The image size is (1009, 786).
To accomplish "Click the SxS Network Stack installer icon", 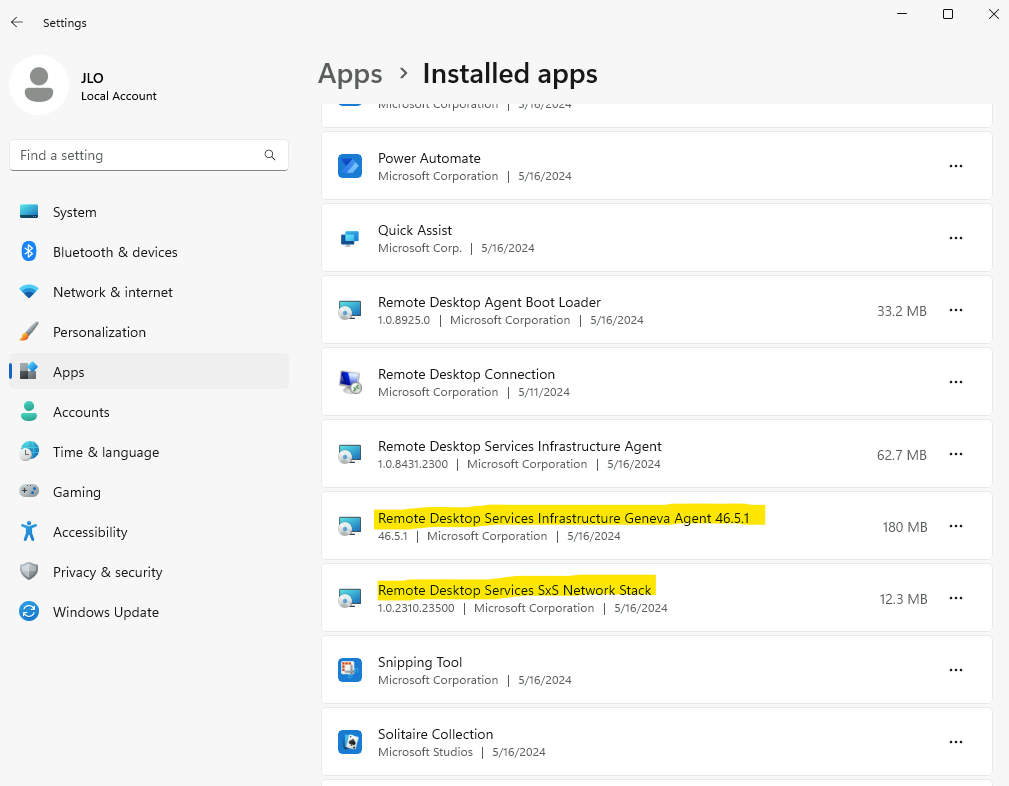I will coord(350,599).
